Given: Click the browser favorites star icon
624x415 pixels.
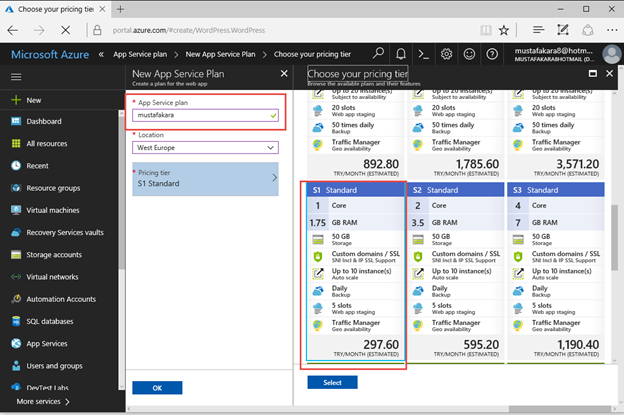Looking at the screenshot, I should coord(504,30).
